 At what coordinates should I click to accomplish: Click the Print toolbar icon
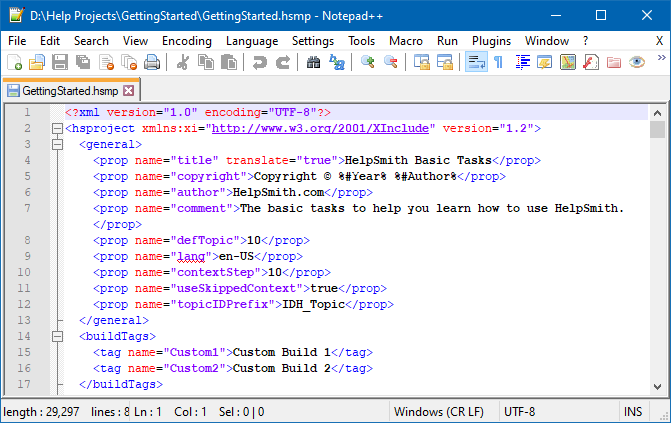(151, 62)
